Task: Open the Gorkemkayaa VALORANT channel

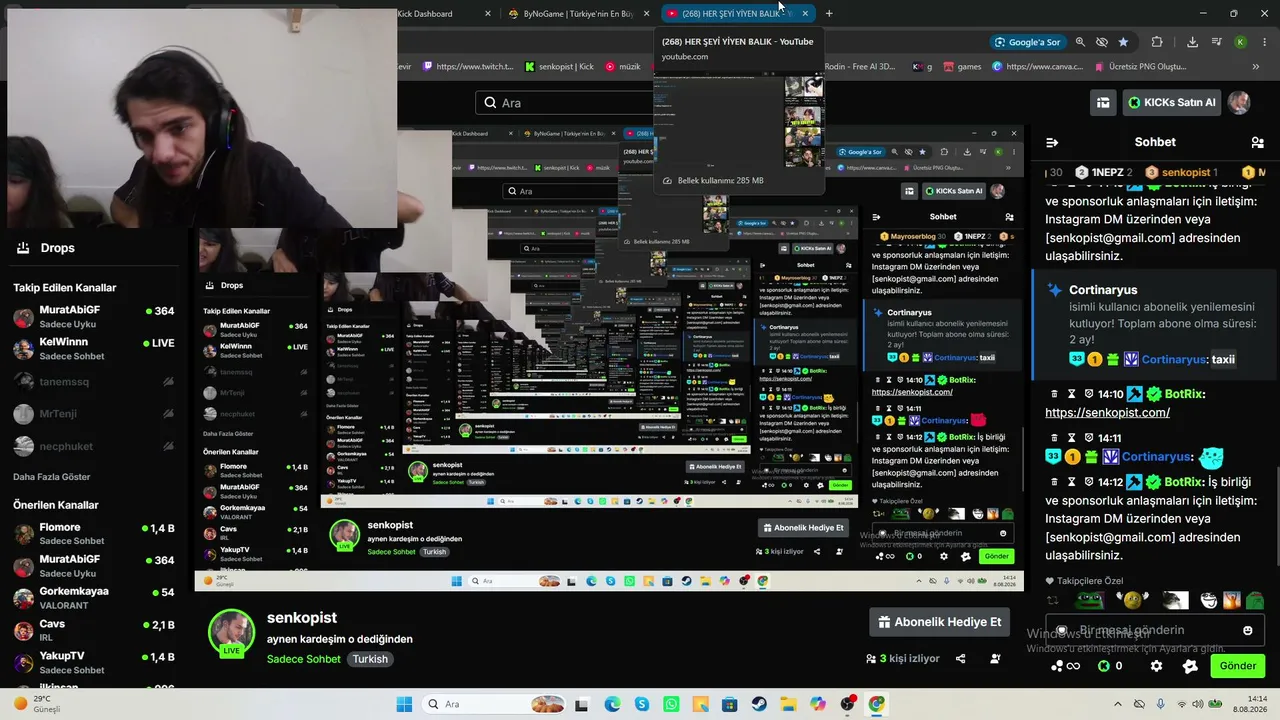Action: click(94, 598)
